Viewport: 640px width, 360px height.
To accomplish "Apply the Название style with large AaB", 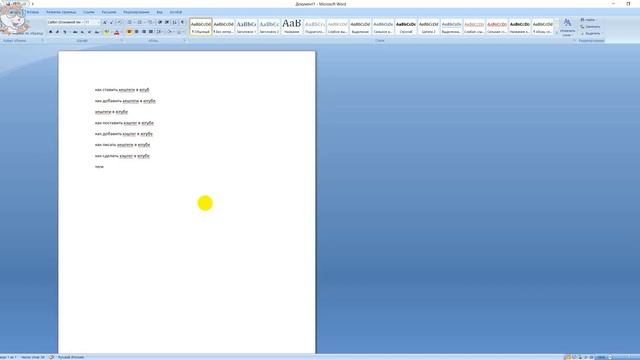I will [x=292, y=27].
